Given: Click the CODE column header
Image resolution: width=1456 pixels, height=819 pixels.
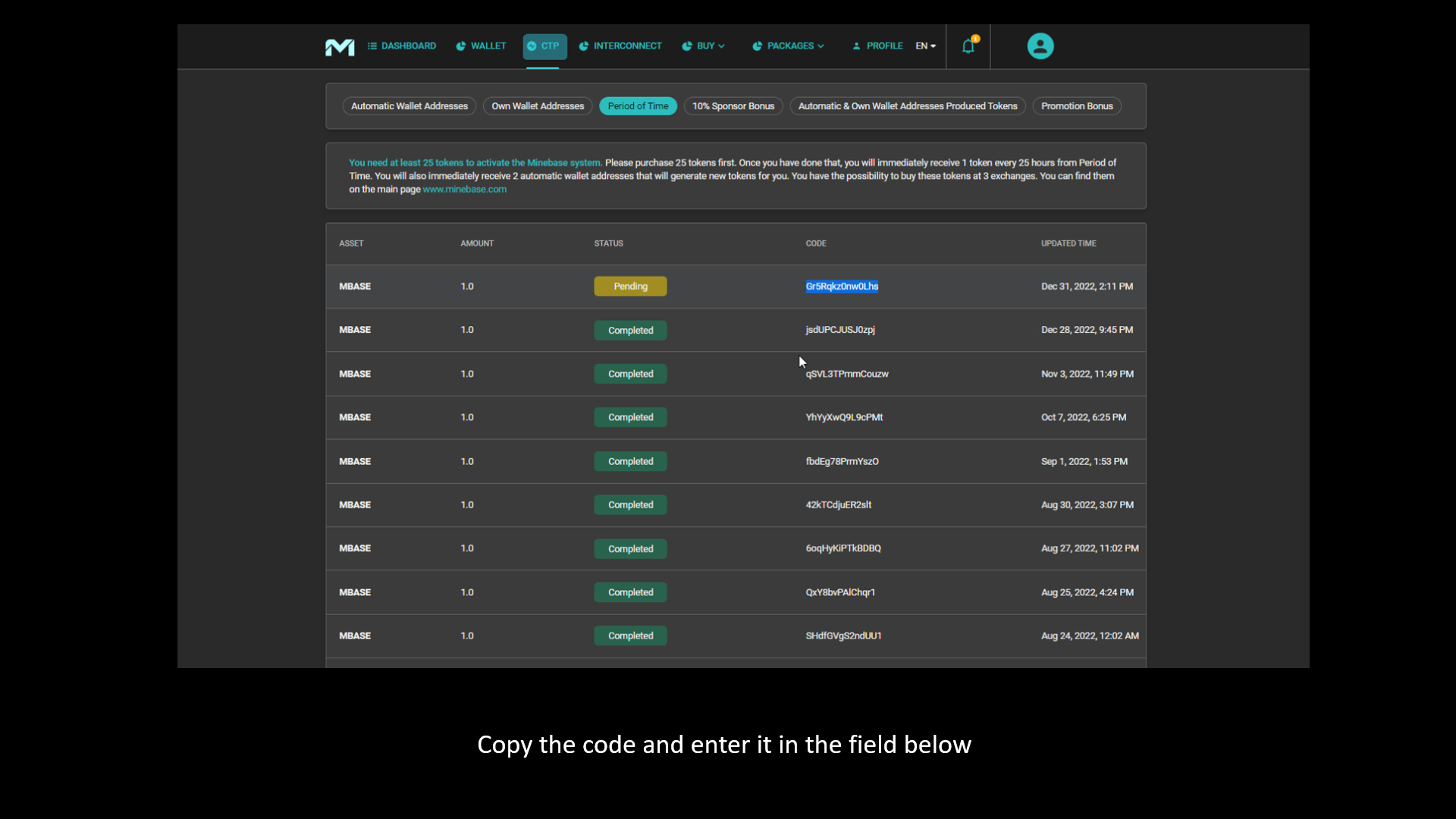Looking at the screenshot, I should tap(816, 243).
